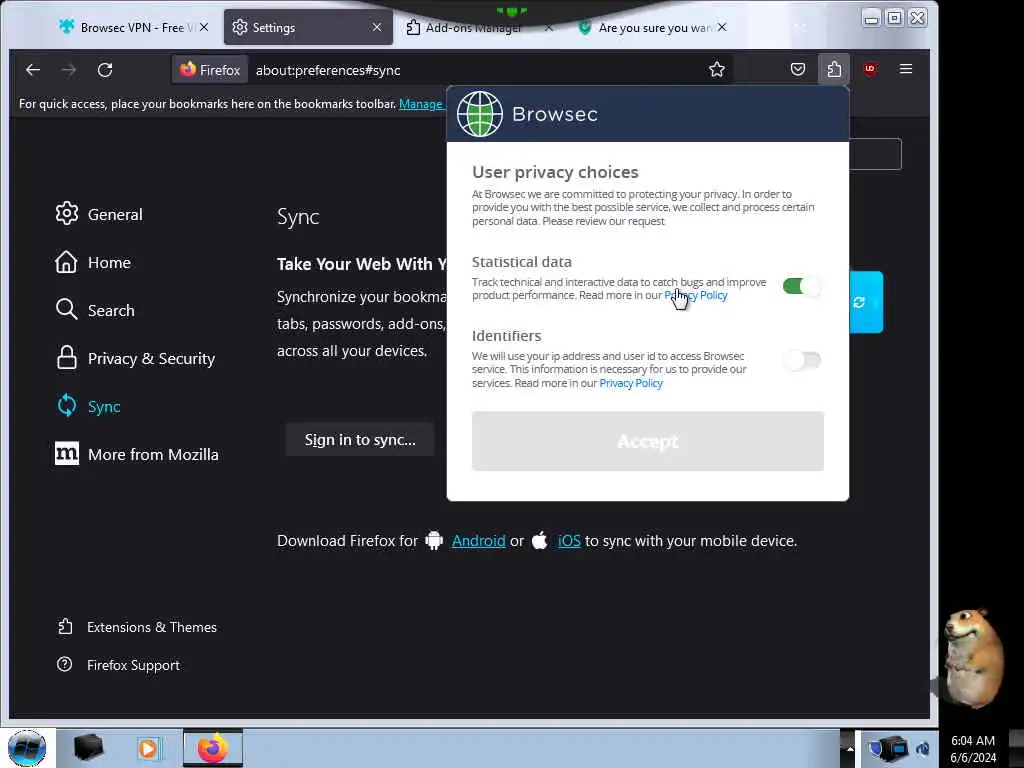Open Windows Start orb
Screen dimensions: 1024x768
point(27,748)
